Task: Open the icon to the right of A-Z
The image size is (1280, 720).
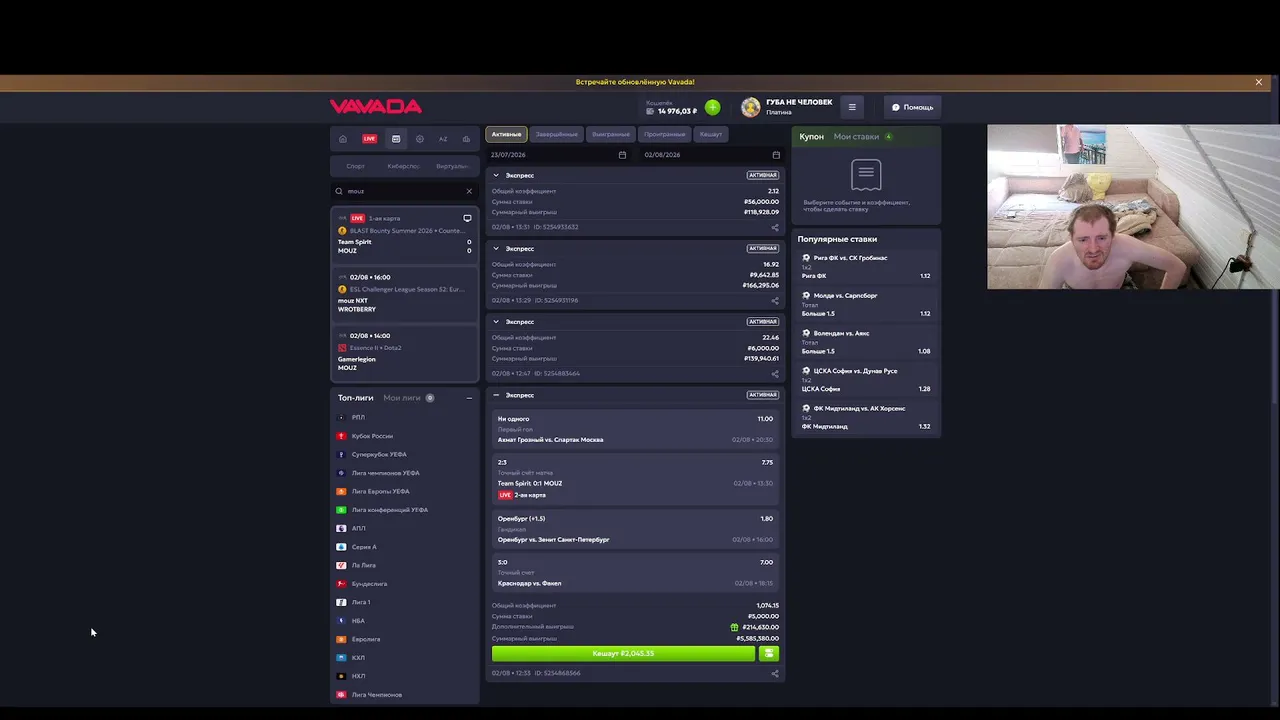Action: 466,139
